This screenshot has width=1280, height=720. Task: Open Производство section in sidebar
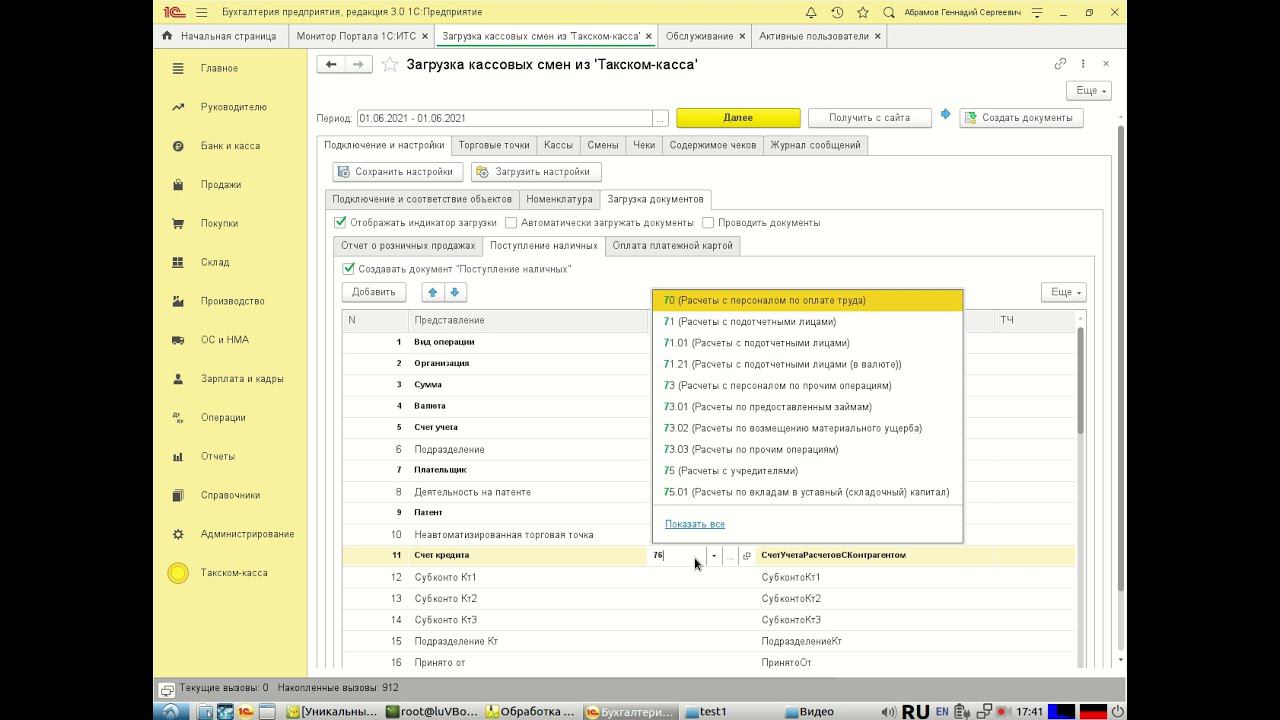232,301
